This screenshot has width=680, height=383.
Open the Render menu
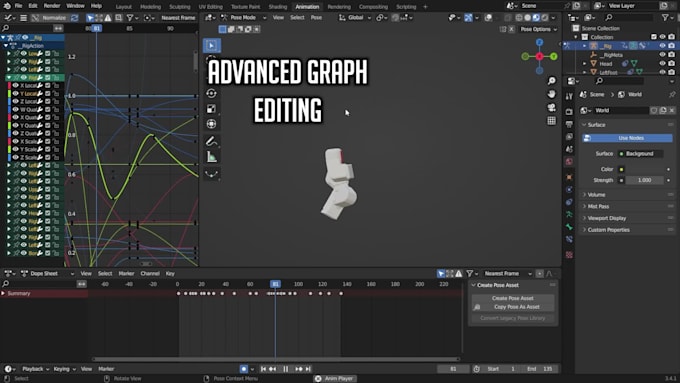click(x=52, y=6)
